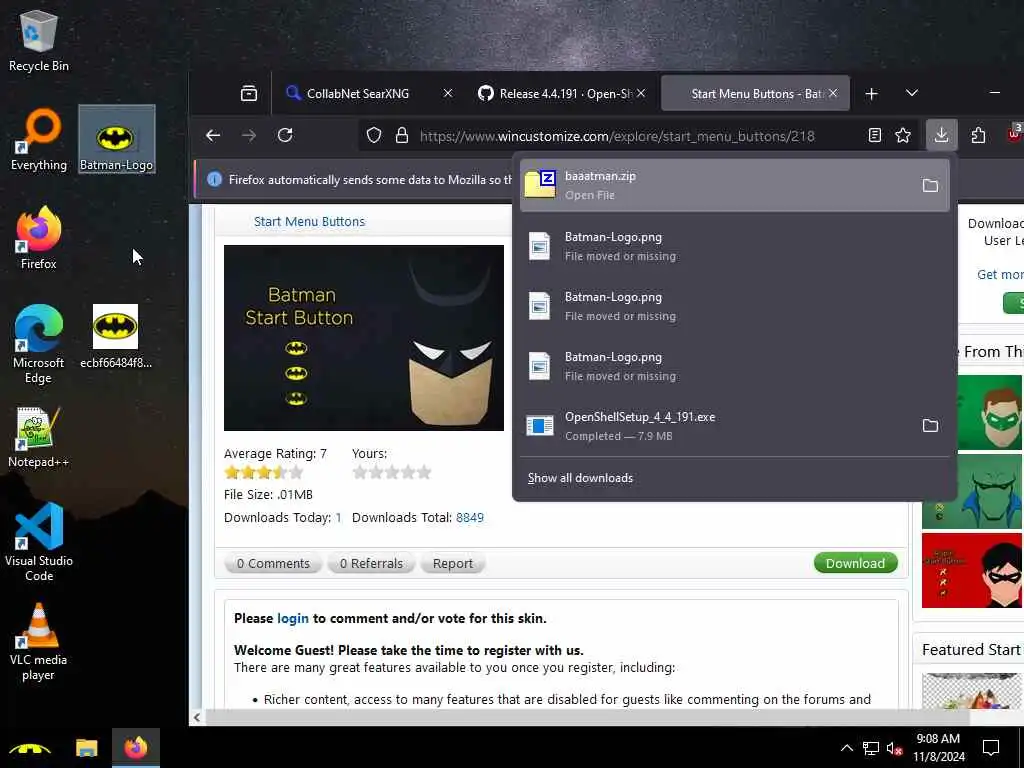Select ecbf66484f8 image file on desktop
This screenshot has height=768, width=1024.
(x=116, y=336)
